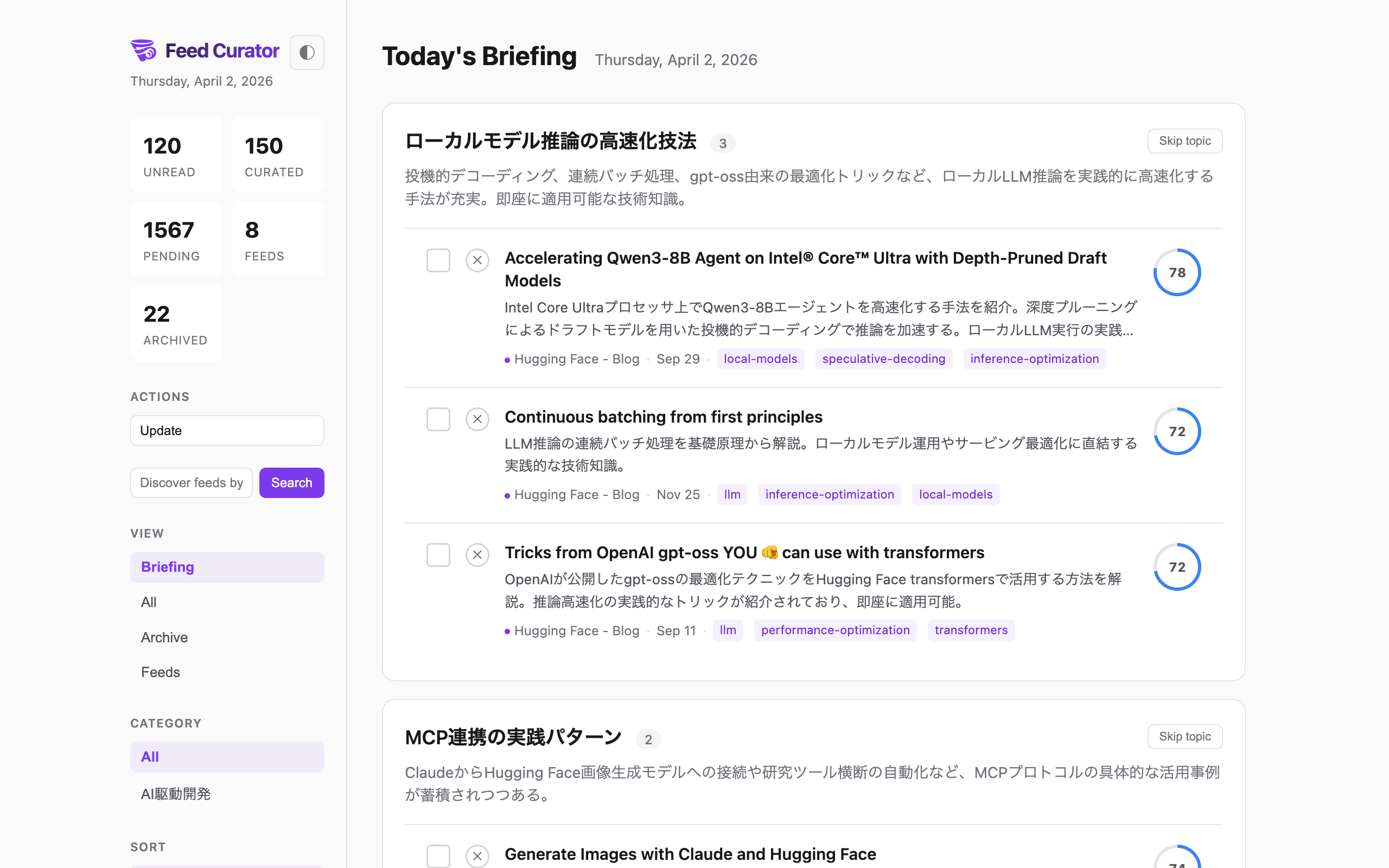
Task: Check the Continuous batching article checkbox
Action: (438, 419)
